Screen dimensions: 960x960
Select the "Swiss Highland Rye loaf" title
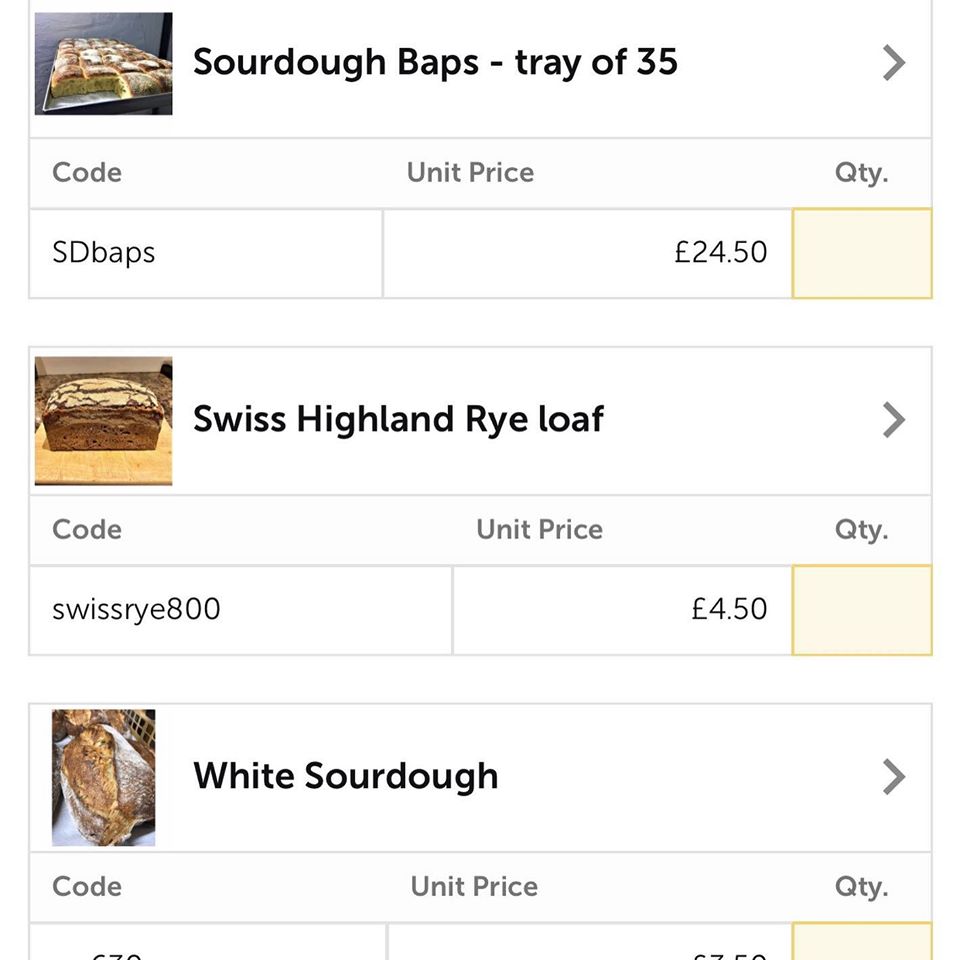398,420
